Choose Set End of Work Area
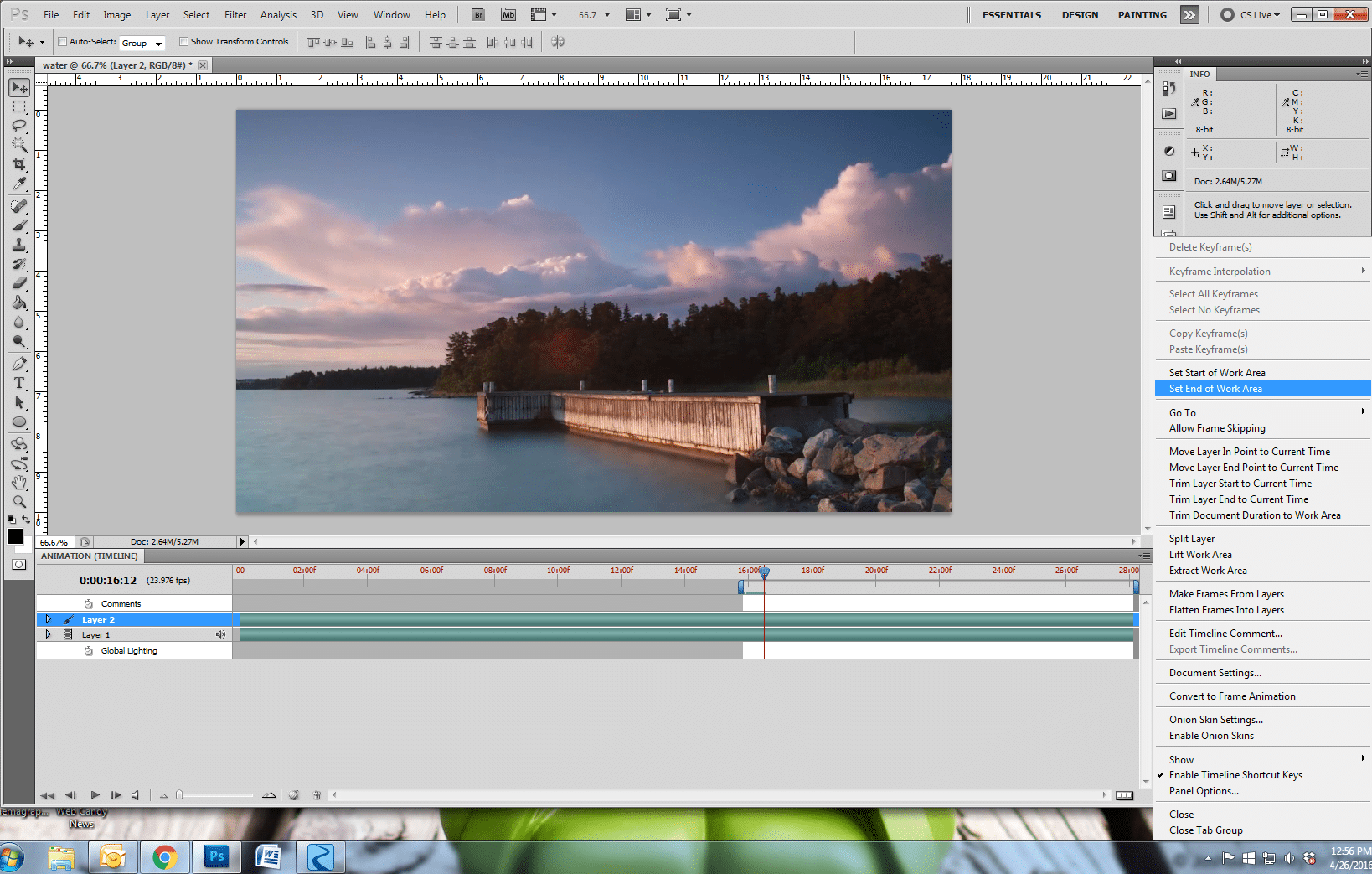 [x=1215, y=389]
